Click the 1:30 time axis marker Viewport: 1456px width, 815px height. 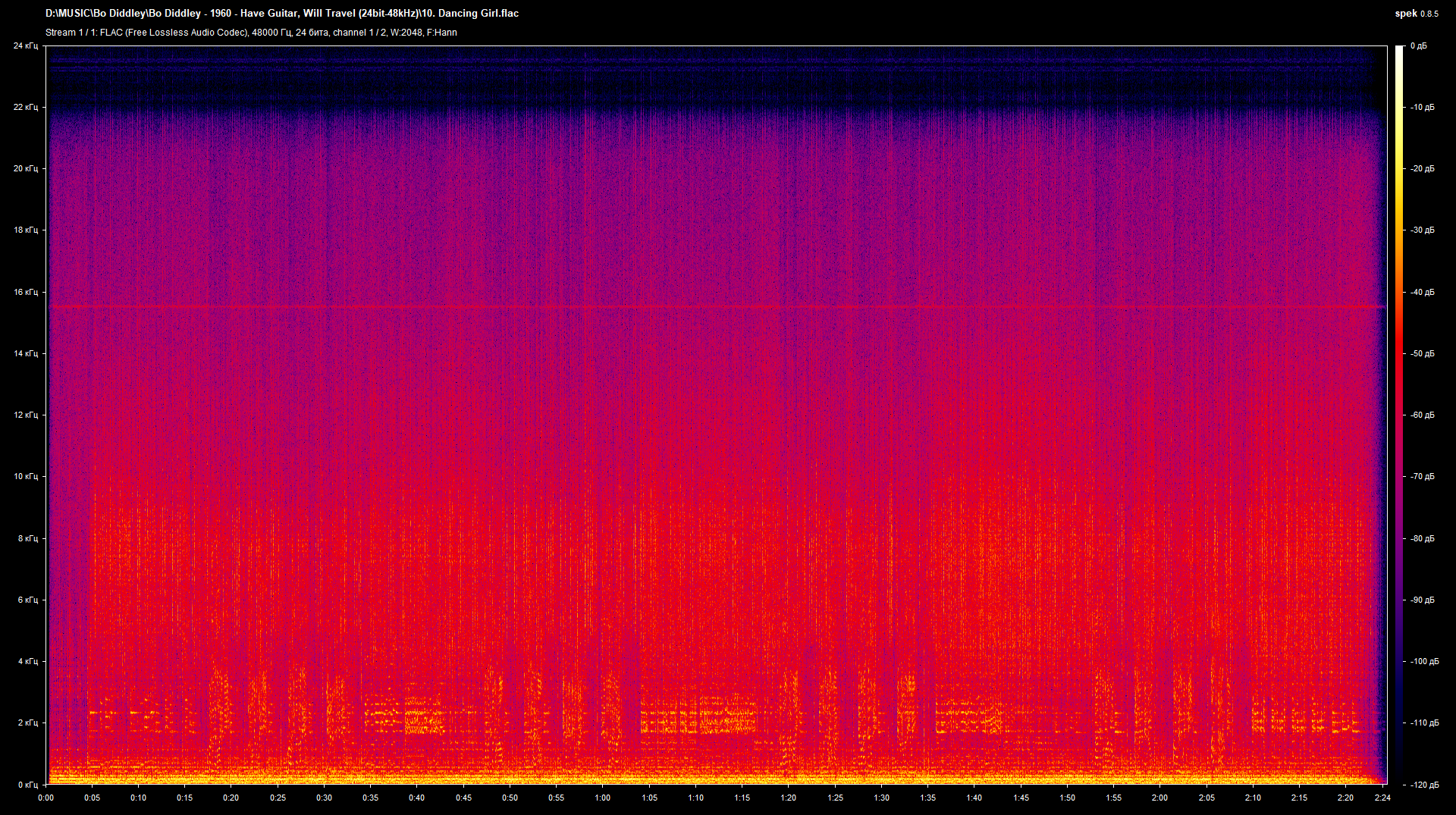click(881, 798)
